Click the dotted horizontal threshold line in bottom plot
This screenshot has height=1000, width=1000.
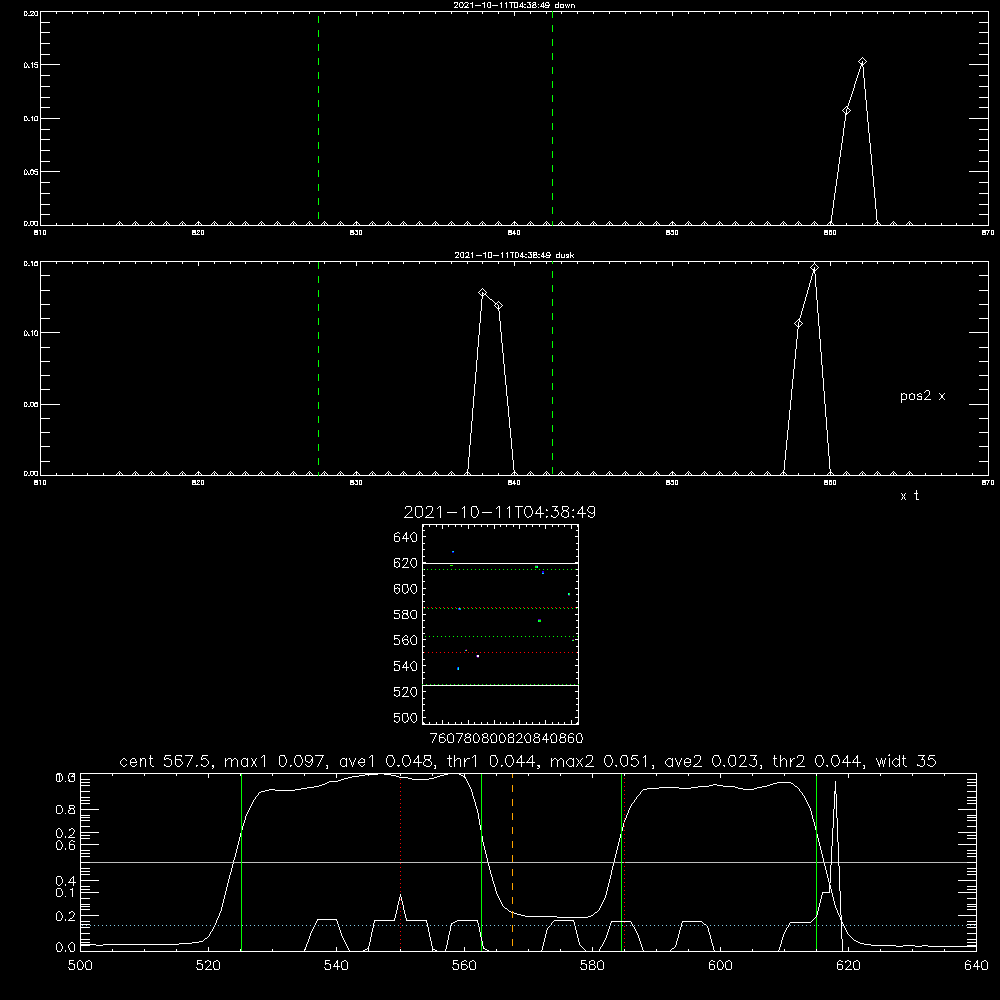pyautogui.click(x=528, y=925)
